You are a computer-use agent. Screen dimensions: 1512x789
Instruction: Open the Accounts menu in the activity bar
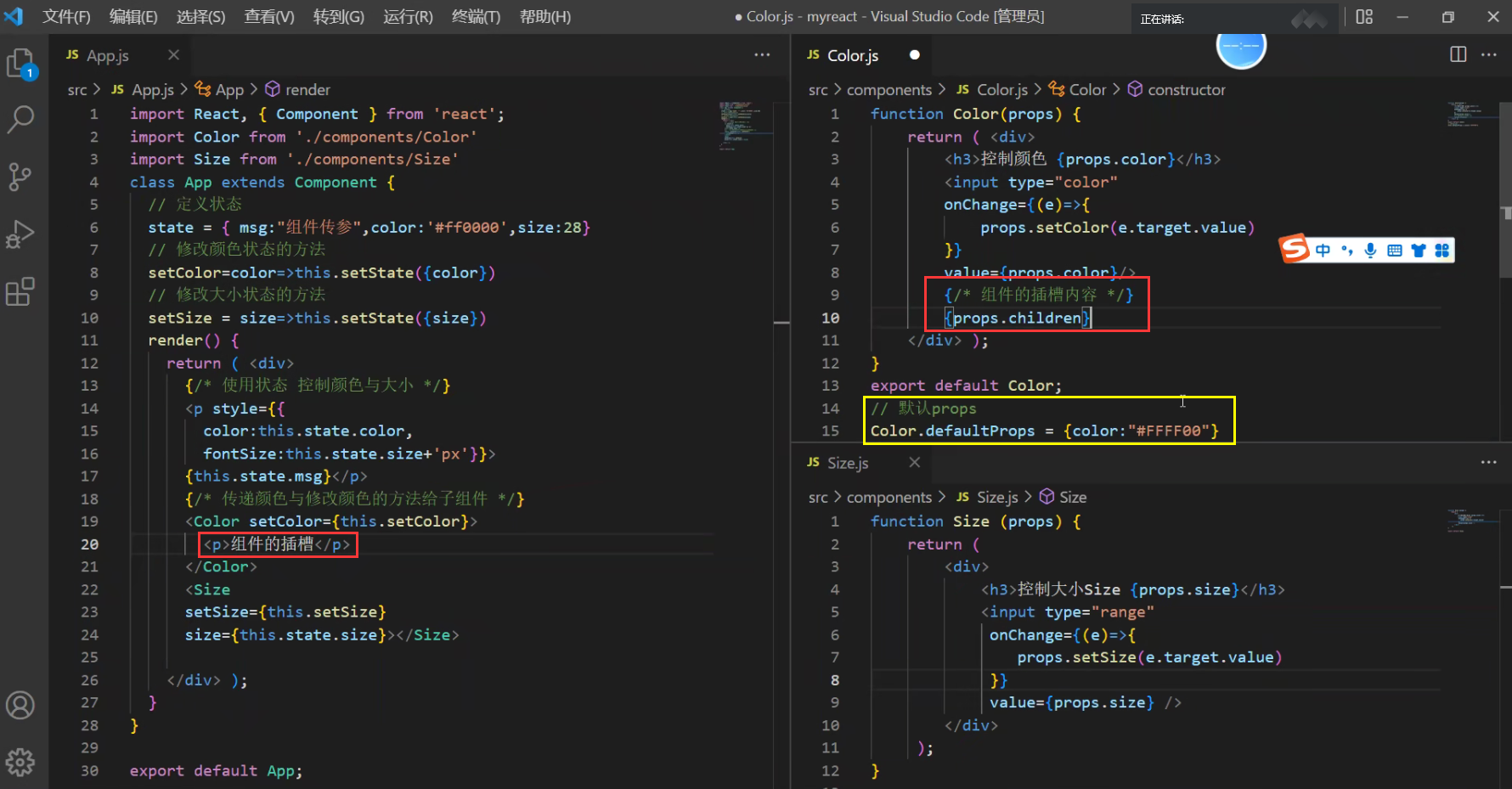(x=20, y=705)
